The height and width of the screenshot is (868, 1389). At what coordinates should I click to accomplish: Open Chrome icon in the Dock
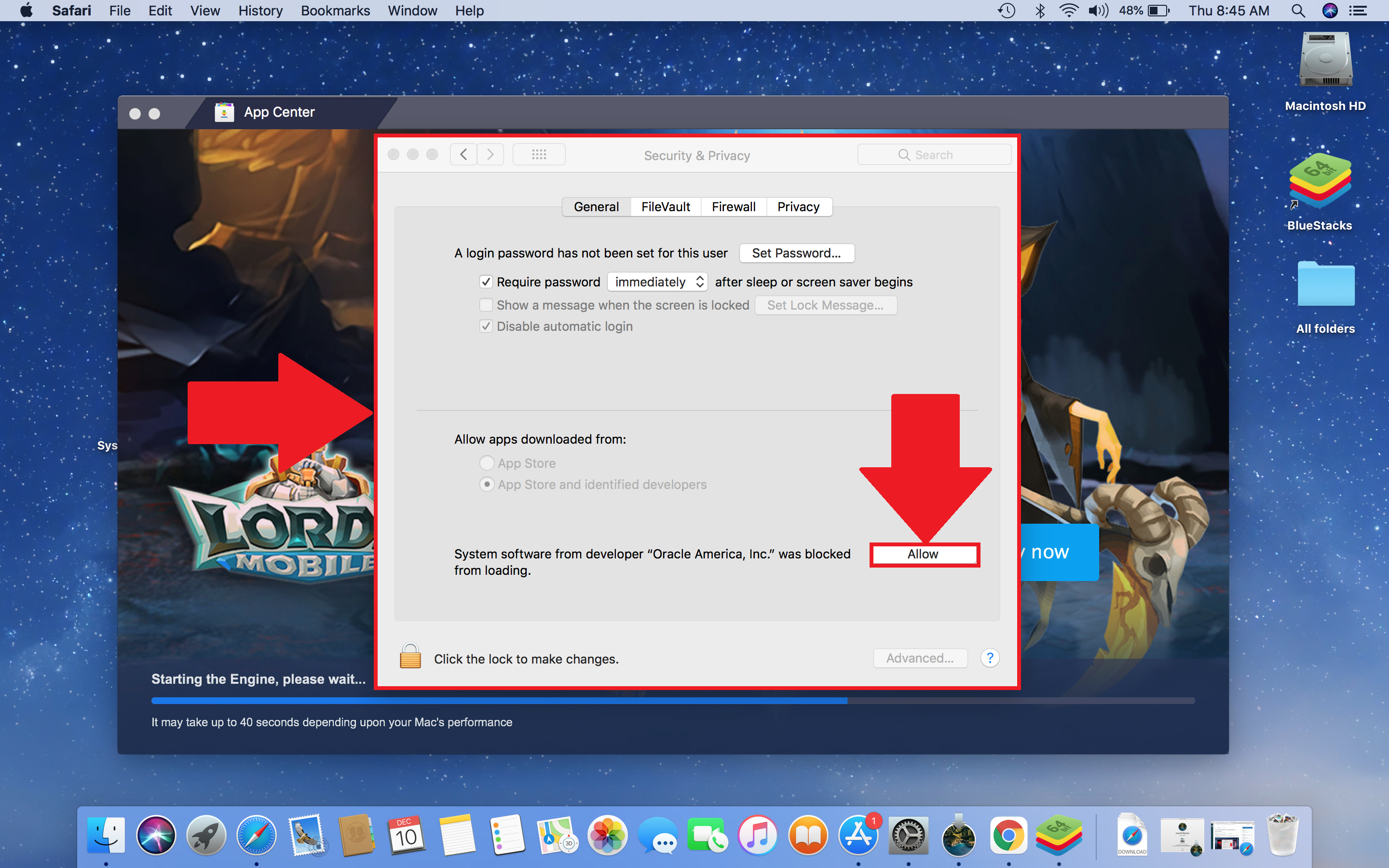(1006, 839)
